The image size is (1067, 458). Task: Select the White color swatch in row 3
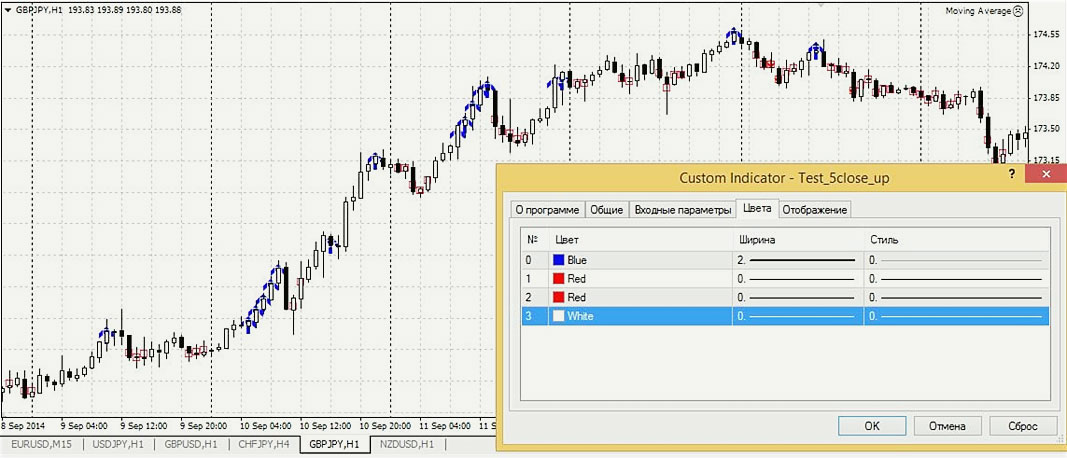point(559,316)
